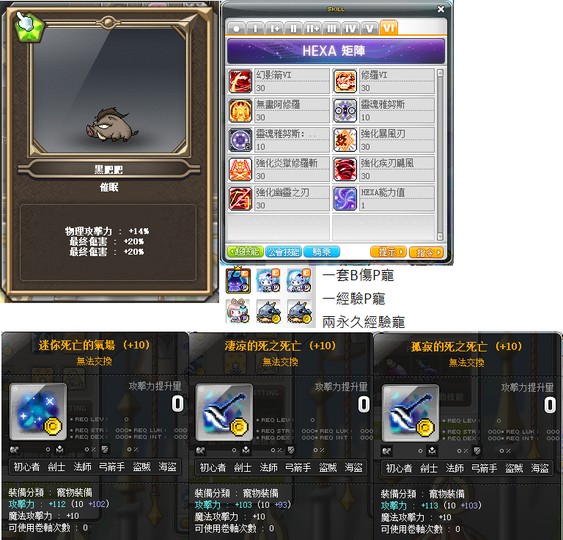The width and height of the screenshot is (563, 540).
Task: Select the 靈魂雅努斯 skill icon with level 10
Action: coord(345,111)
